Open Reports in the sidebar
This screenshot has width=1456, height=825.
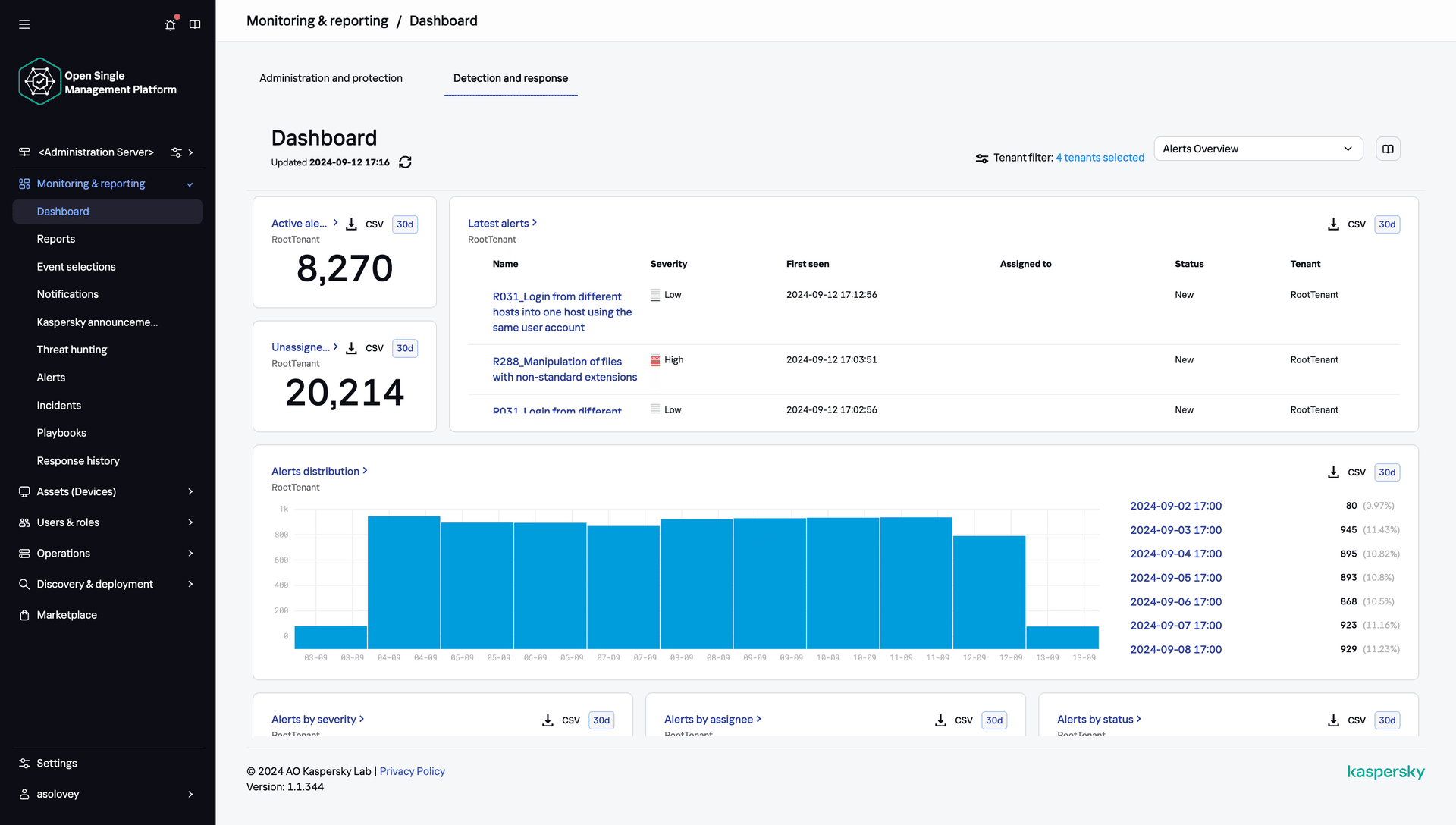point(56,239)
